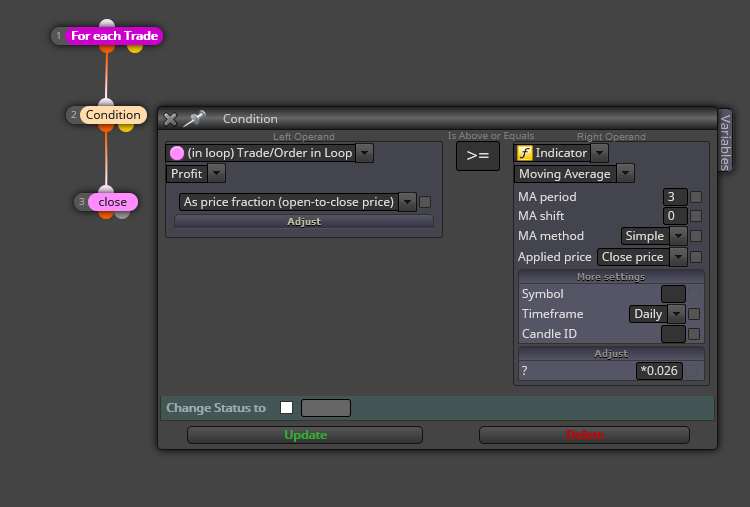Open the As price fraction dropdown
The image size is (750, 507).
click(x=407, y=202)
